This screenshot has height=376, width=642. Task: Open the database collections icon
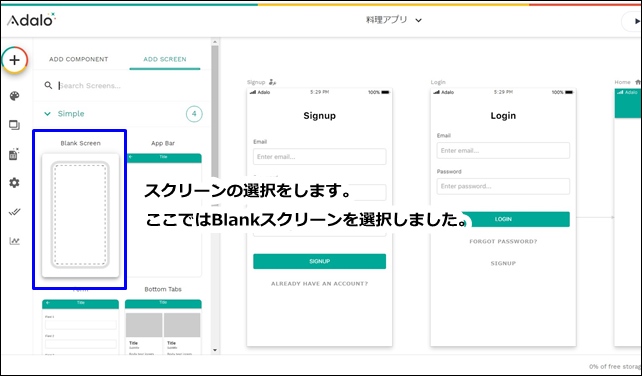(14, 154)
